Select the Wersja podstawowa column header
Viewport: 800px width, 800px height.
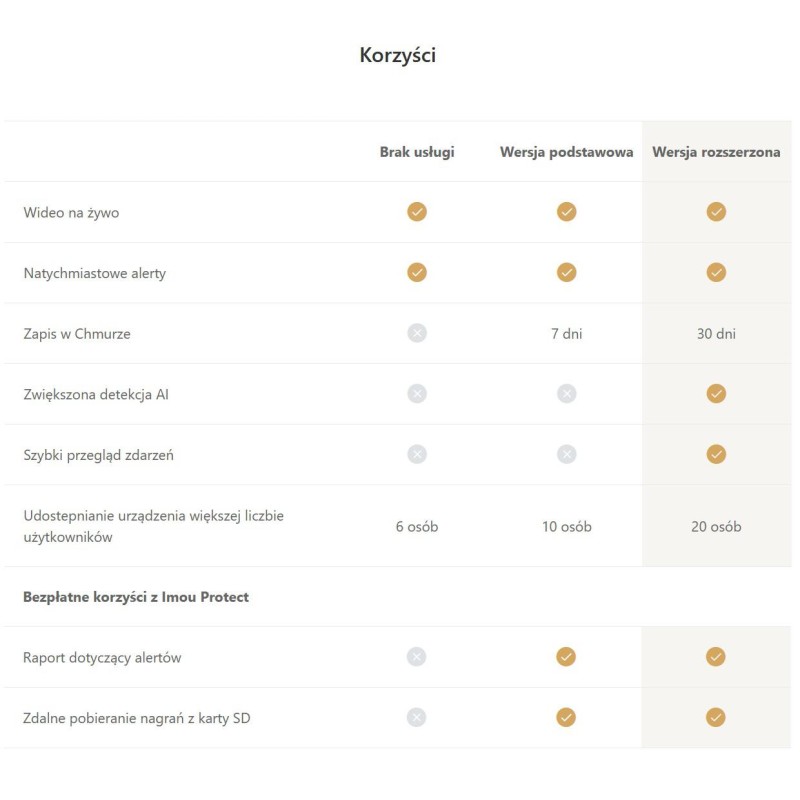[566, 152]
